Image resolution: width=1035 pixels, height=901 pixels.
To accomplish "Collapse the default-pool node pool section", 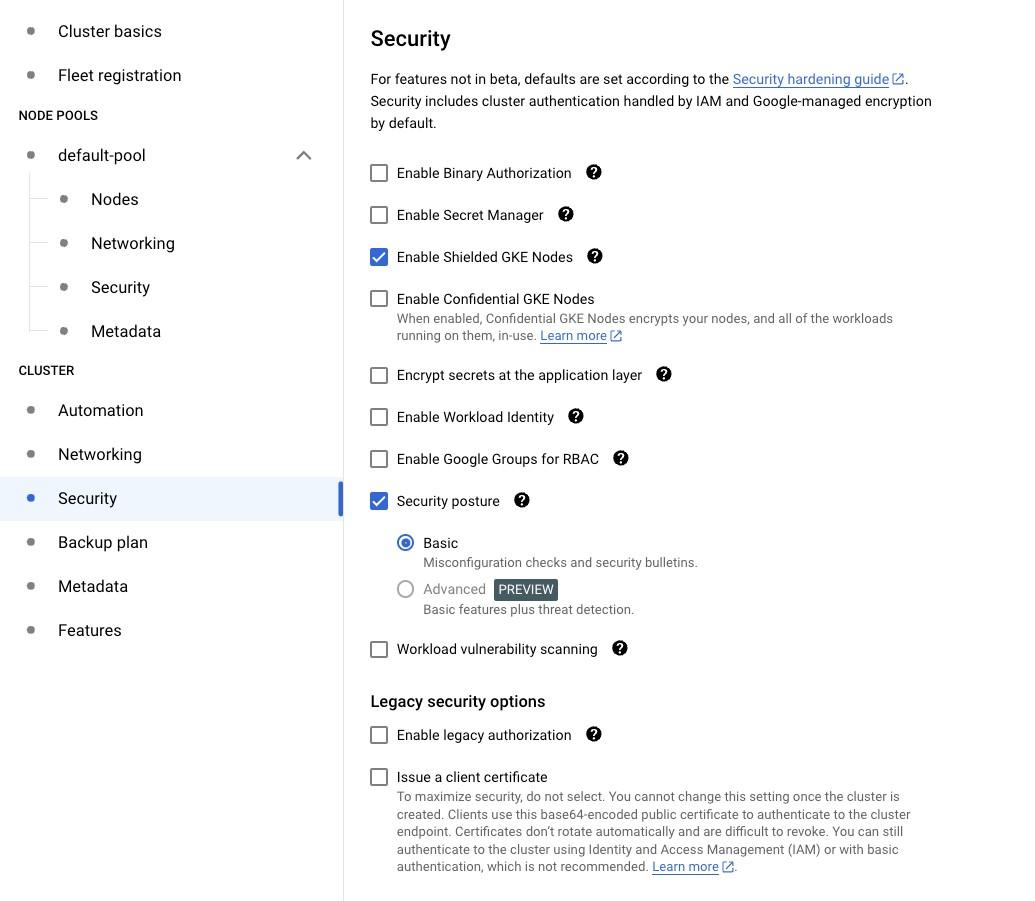I will (304, 156).
